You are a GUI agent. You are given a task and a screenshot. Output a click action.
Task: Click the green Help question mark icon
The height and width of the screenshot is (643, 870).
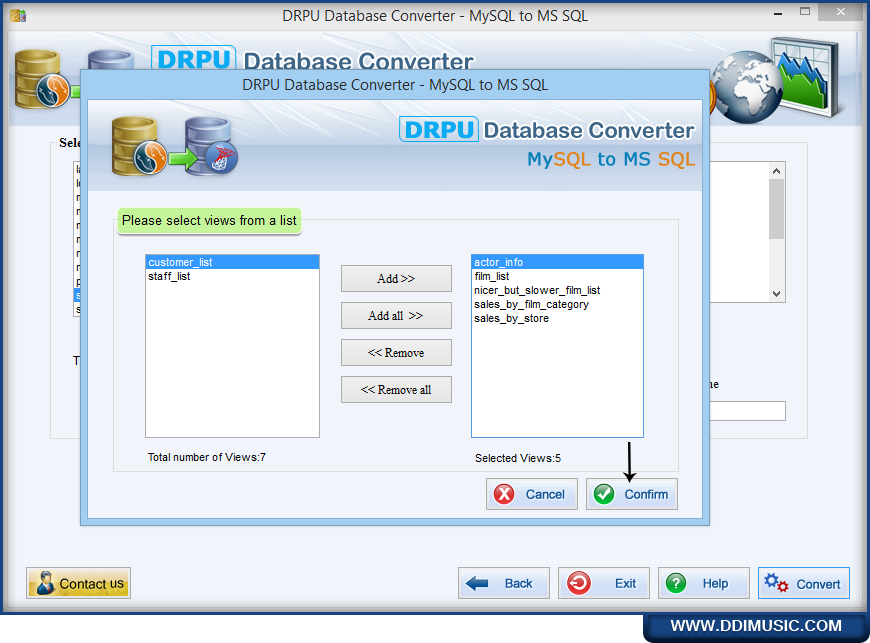click(676, 583)
